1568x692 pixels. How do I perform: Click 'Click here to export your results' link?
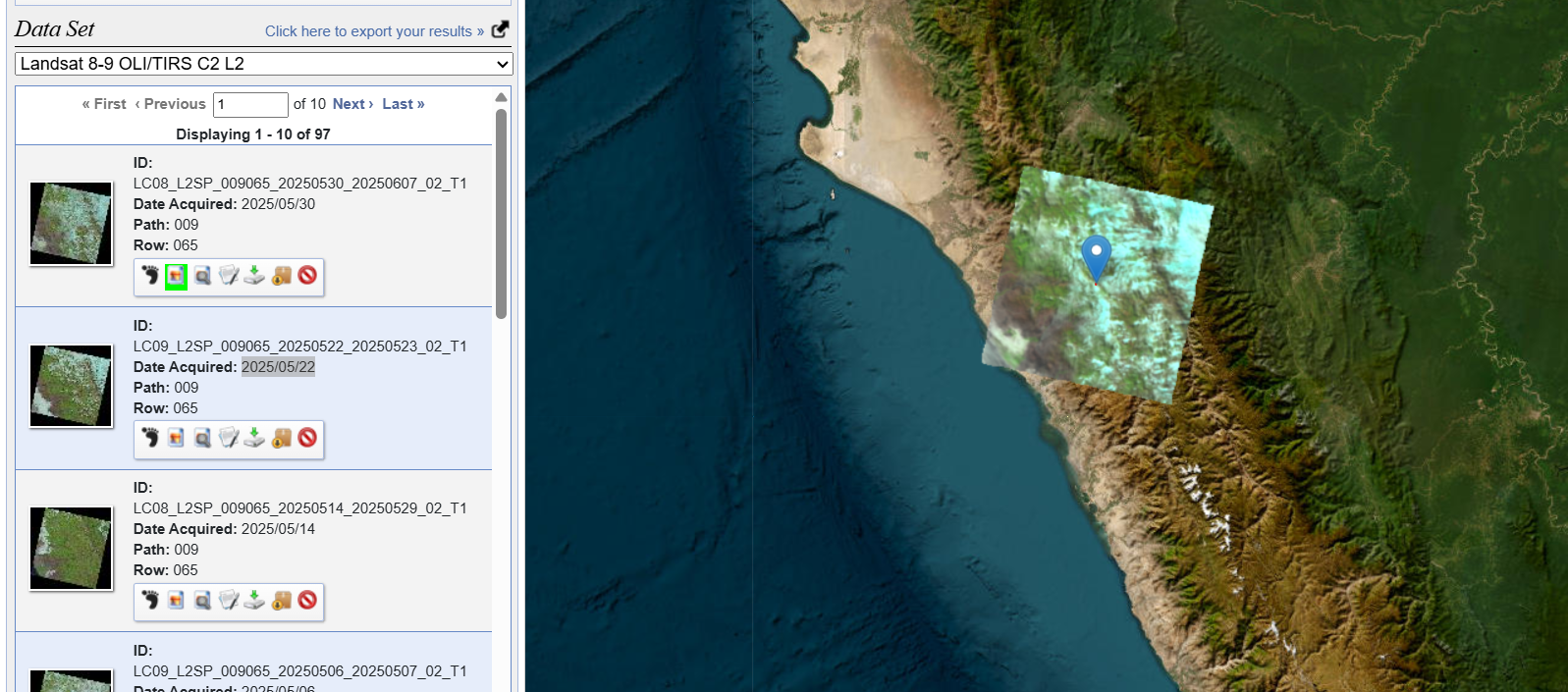374,31
